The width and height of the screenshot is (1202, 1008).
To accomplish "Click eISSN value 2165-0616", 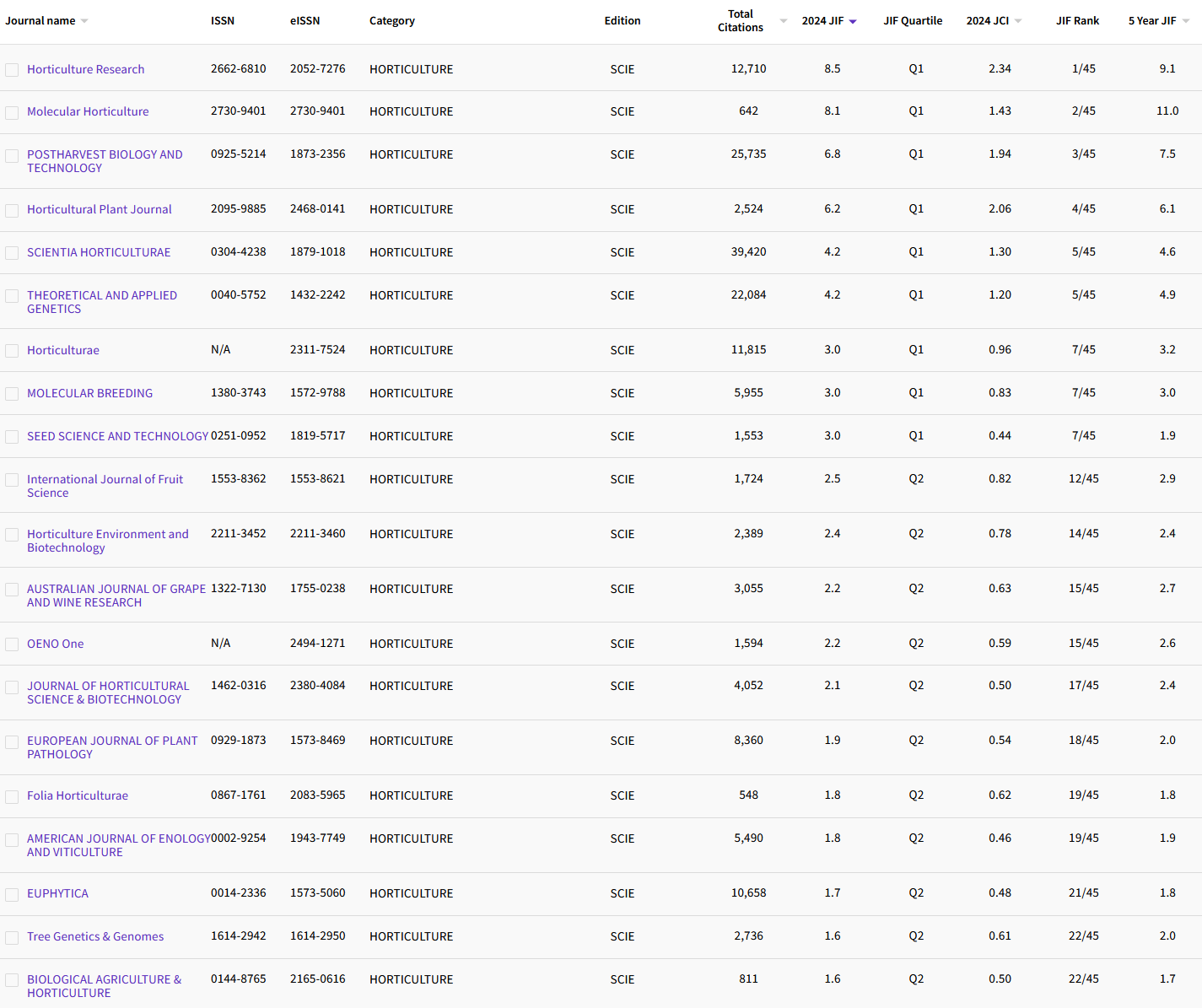I will point(318,979).
